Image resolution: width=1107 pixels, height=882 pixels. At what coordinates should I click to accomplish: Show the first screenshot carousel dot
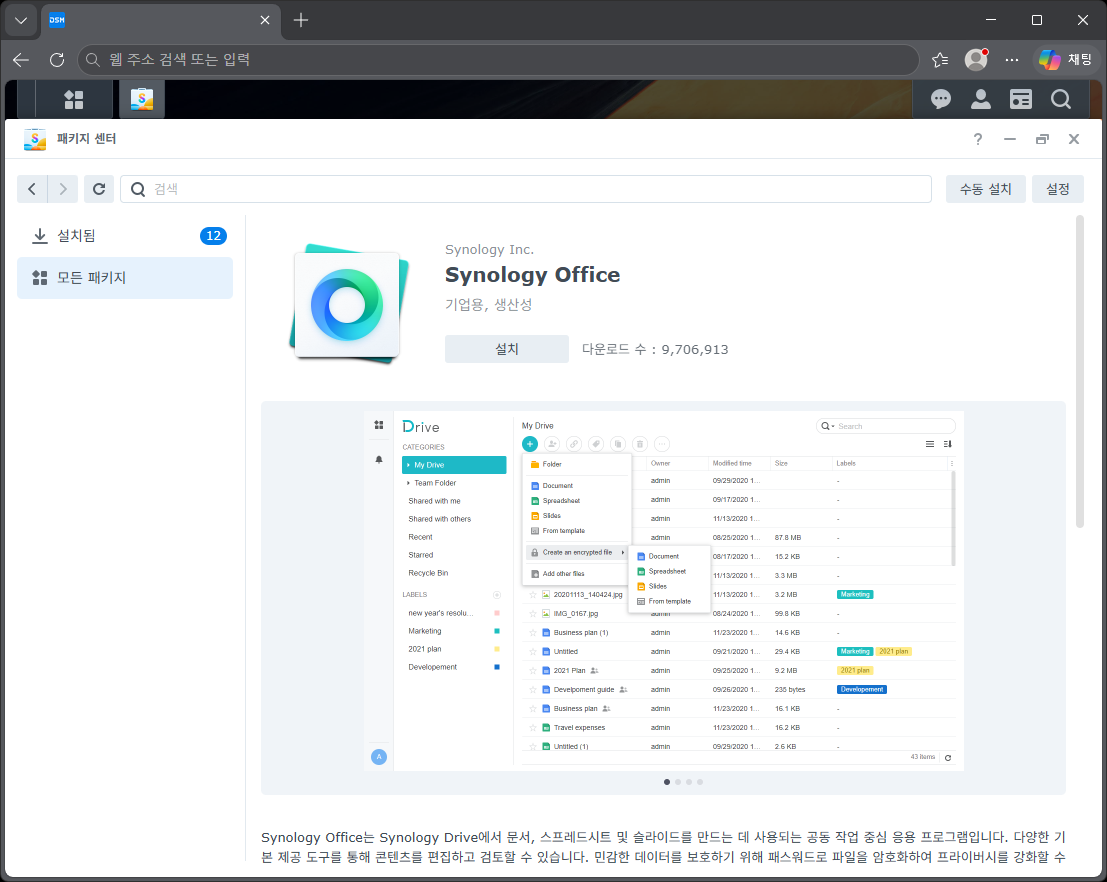coord(667,782)
